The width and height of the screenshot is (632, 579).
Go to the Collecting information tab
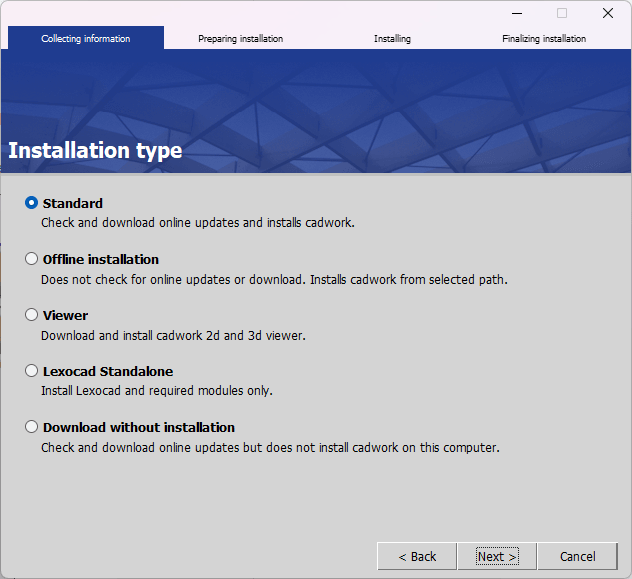(x=86, y=38)
